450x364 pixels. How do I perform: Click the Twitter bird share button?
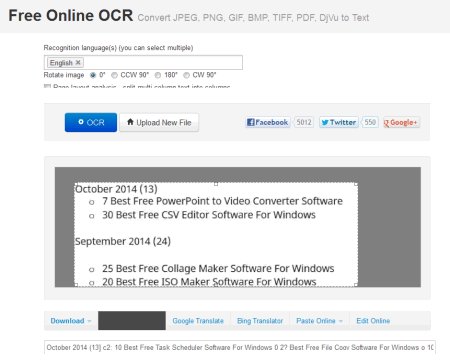(339, 122)
